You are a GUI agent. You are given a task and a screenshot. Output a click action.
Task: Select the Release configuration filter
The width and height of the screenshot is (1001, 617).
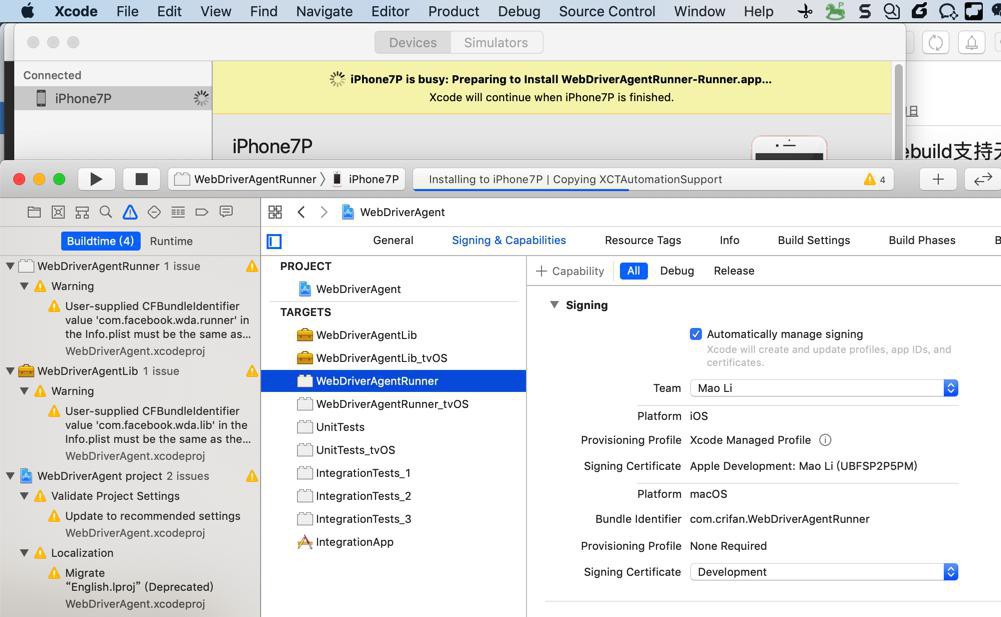point(734,271)
